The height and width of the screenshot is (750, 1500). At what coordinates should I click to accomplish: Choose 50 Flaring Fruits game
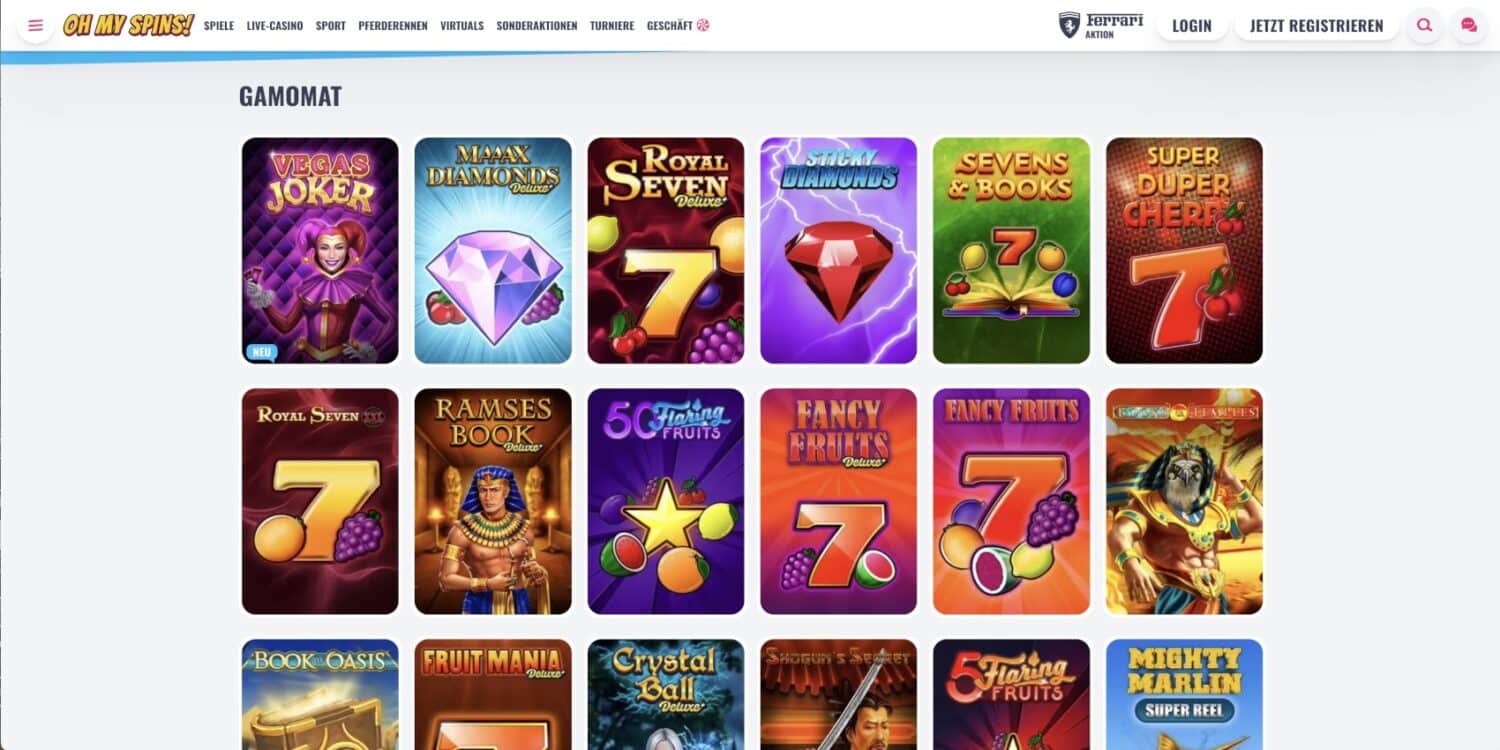pyautogui.click(x=666, y=501)
